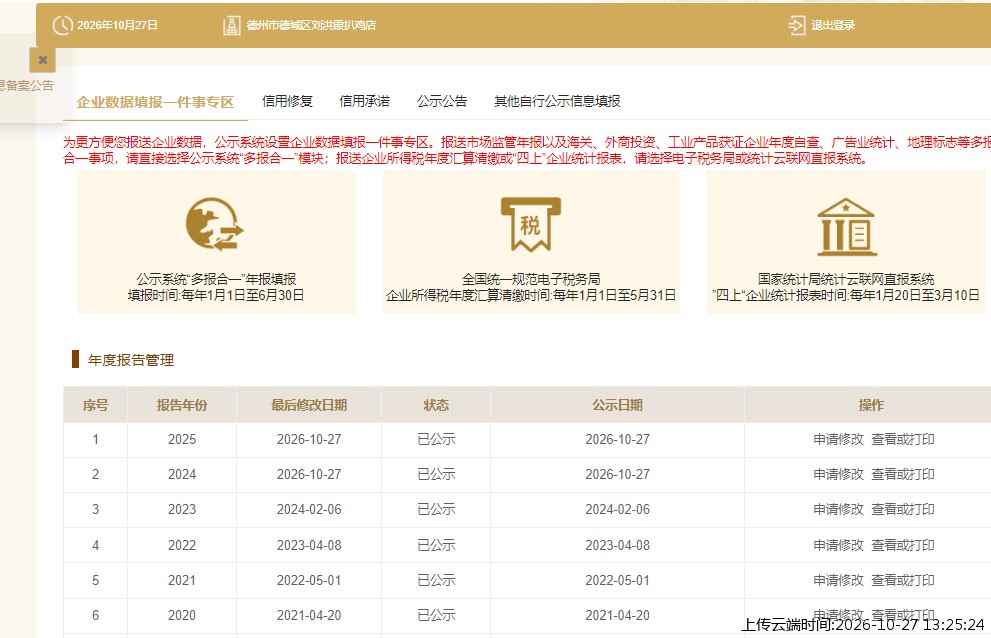This screenshot has height=638, width=991.
Task: Click 查看或打印 for the 2024 report
Action: coord(903,474)
